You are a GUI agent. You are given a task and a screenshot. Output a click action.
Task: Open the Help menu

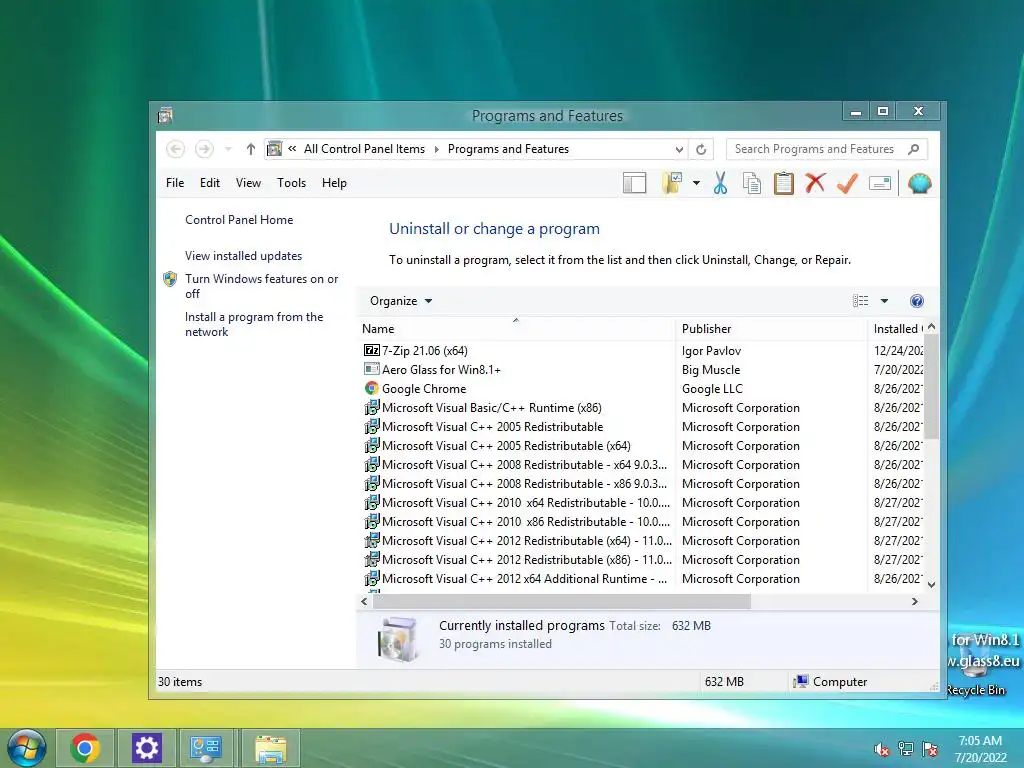(334, 183)
